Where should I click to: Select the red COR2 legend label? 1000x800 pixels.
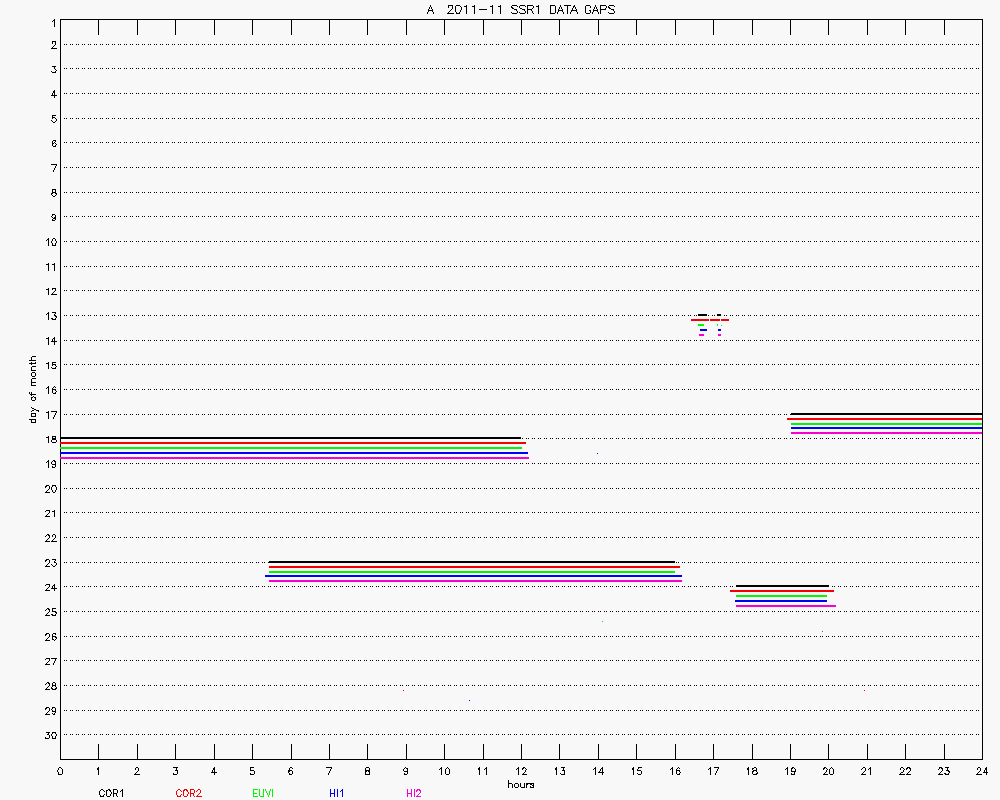188,793
